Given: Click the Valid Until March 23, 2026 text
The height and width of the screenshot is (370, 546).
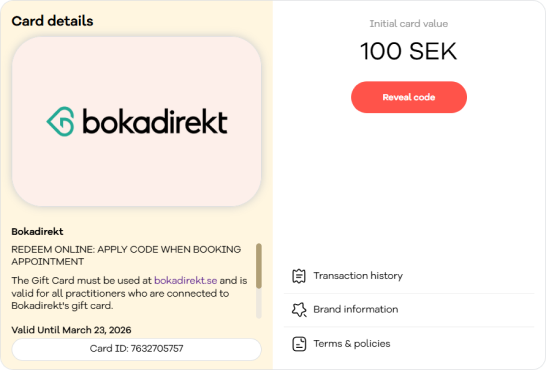Looking at the screenshot, I should (71, 330).
